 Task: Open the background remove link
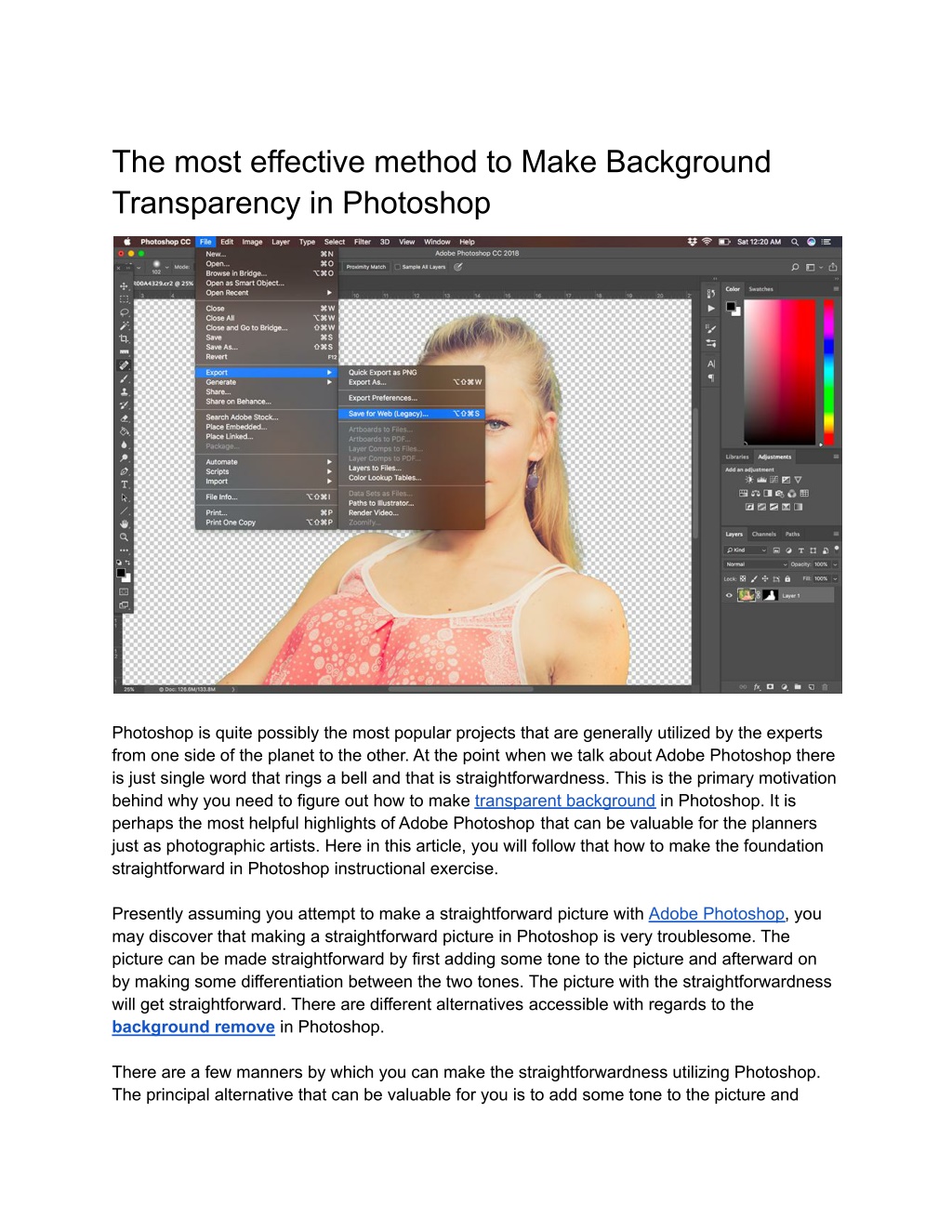[193, 1027]
